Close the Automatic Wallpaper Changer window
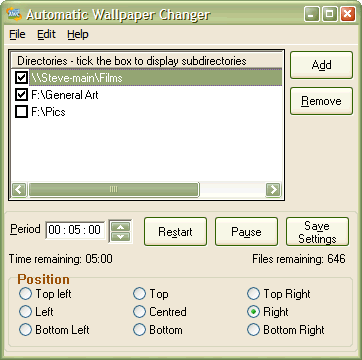 (x=348, y=14)
